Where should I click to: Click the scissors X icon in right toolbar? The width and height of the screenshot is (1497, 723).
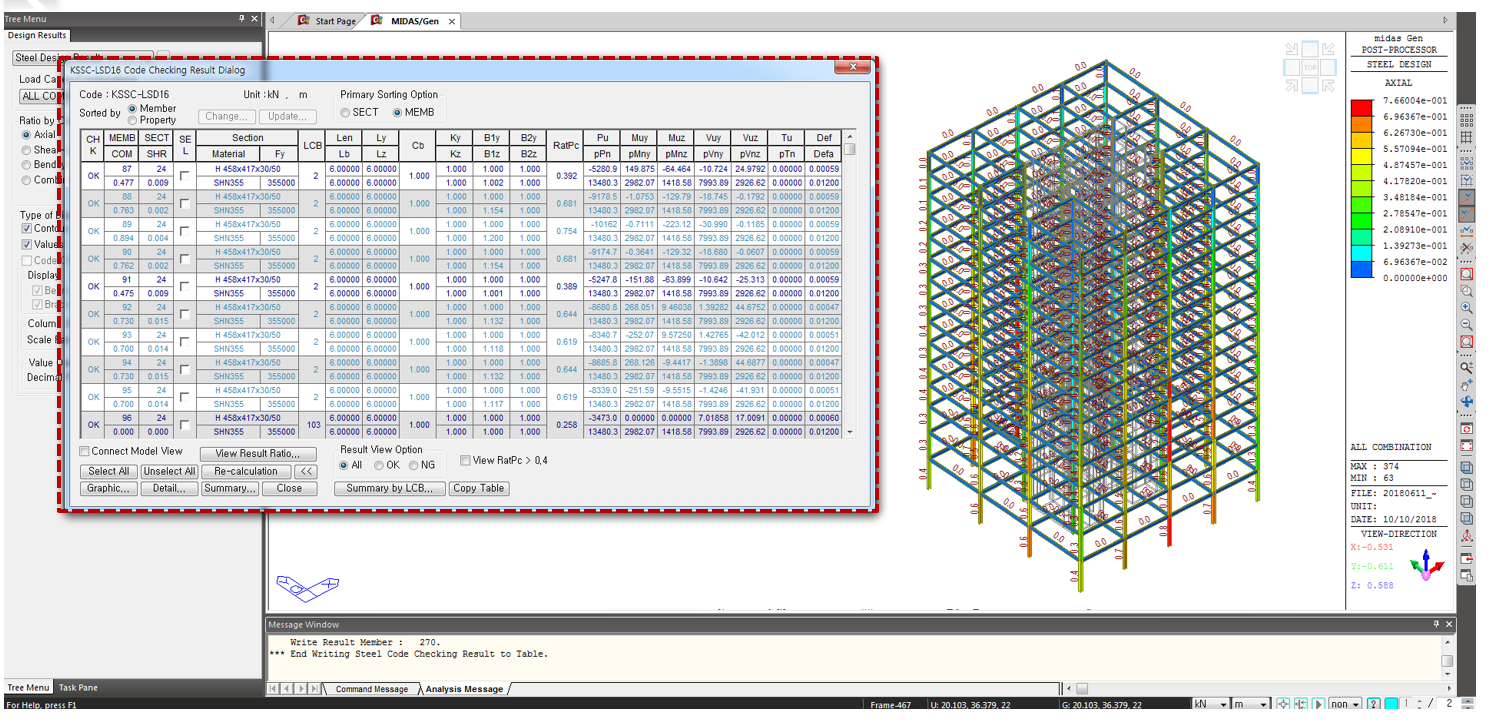point(1466,248)
